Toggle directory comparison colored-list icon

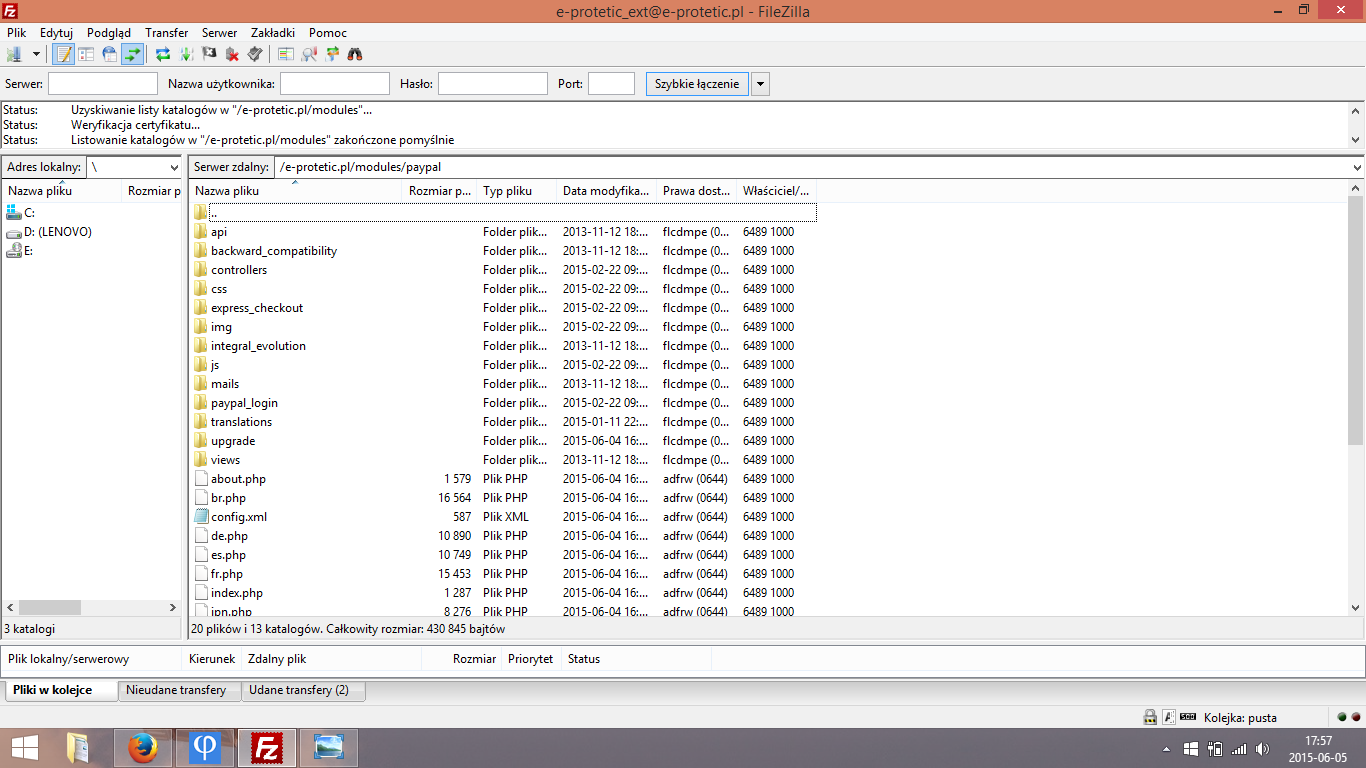286,54
